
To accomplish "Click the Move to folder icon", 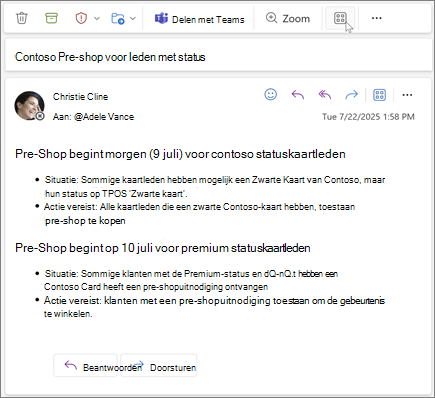I will coord(118,18).
